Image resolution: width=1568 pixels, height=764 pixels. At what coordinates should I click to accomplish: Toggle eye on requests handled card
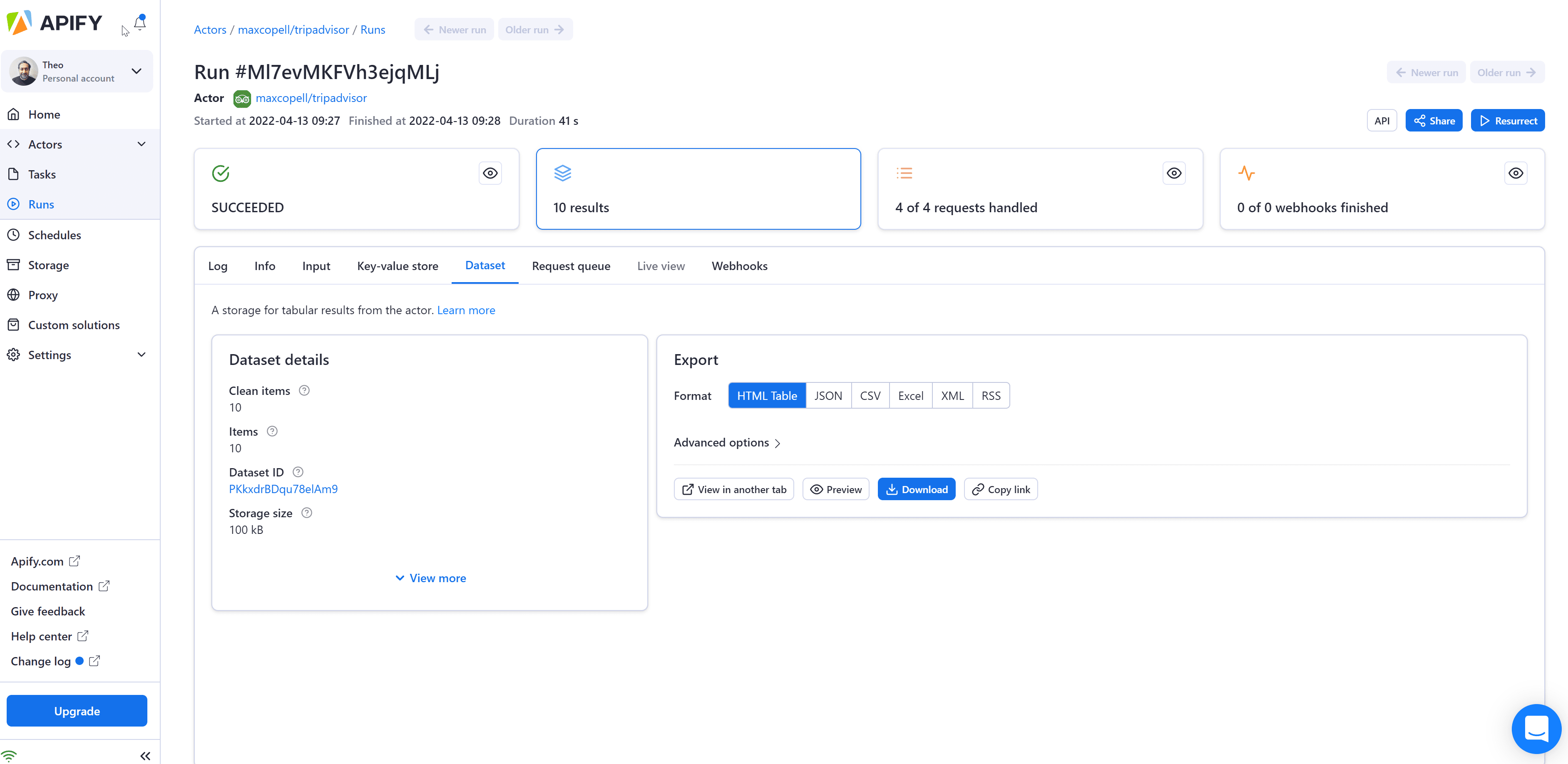coord(1173,174)
